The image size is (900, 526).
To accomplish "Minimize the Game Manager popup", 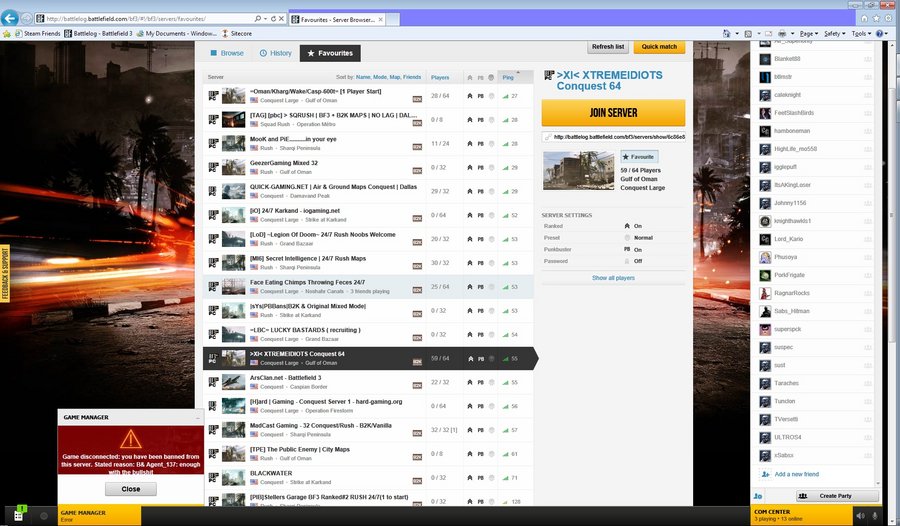I will (197, 417).
